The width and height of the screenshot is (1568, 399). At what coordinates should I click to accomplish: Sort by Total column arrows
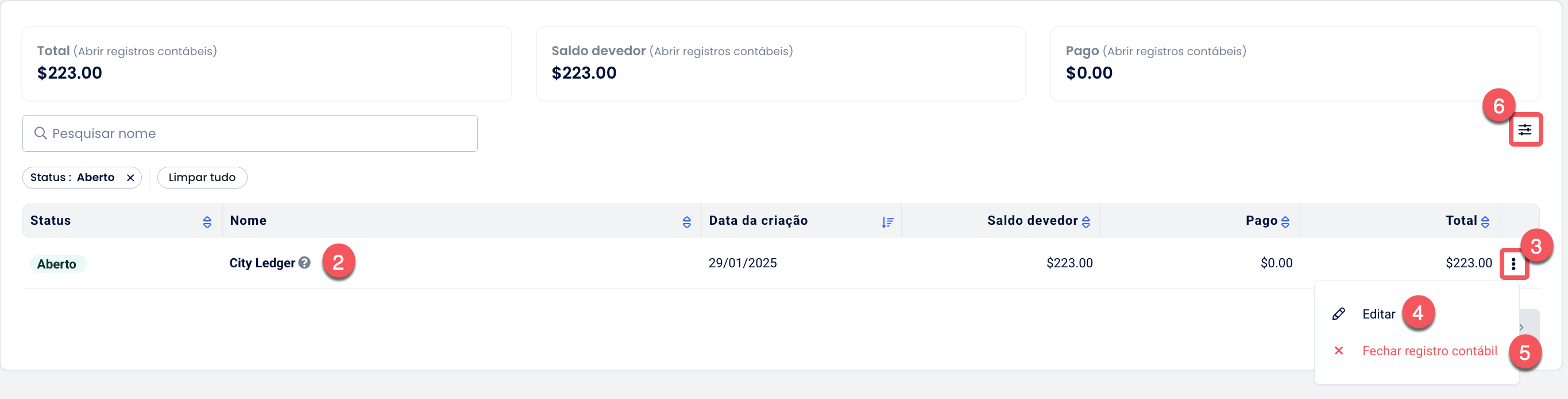point(1485,222)
